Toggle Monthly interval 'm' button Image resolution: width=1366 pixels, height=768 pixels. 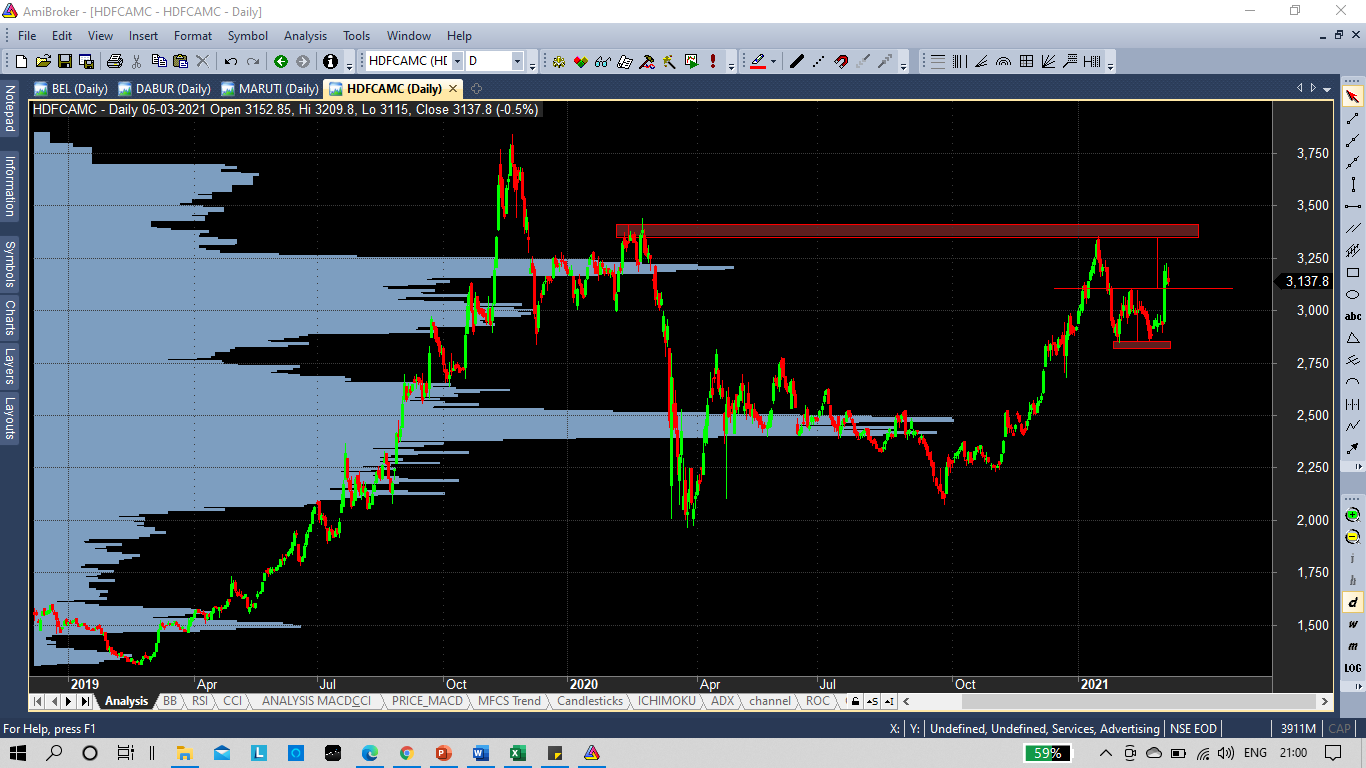1352,646
